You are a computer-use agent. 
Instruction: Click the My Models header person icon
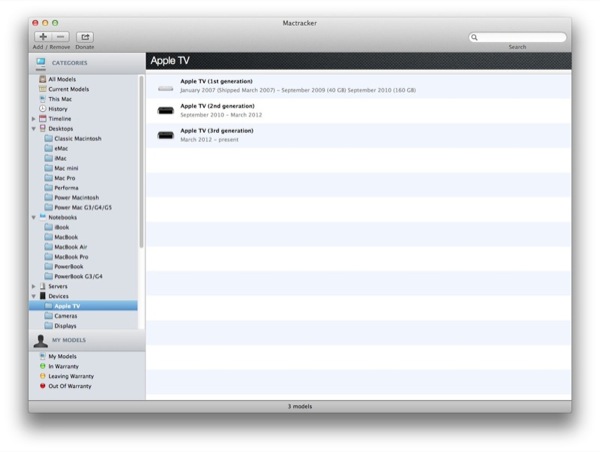tap(41, 341)
